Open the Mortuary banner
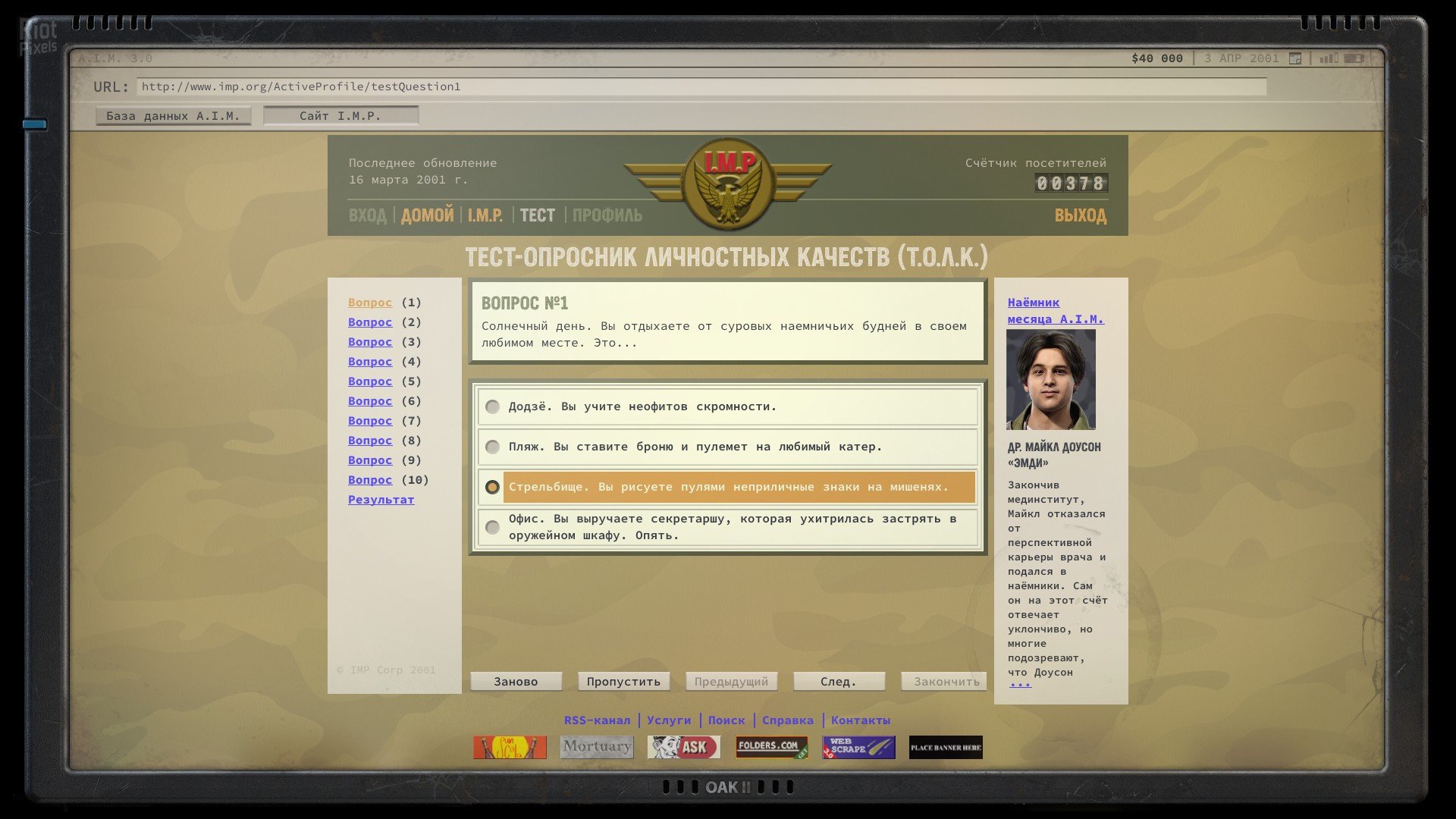The image size is (1456, 819). [x=597, y=747]
